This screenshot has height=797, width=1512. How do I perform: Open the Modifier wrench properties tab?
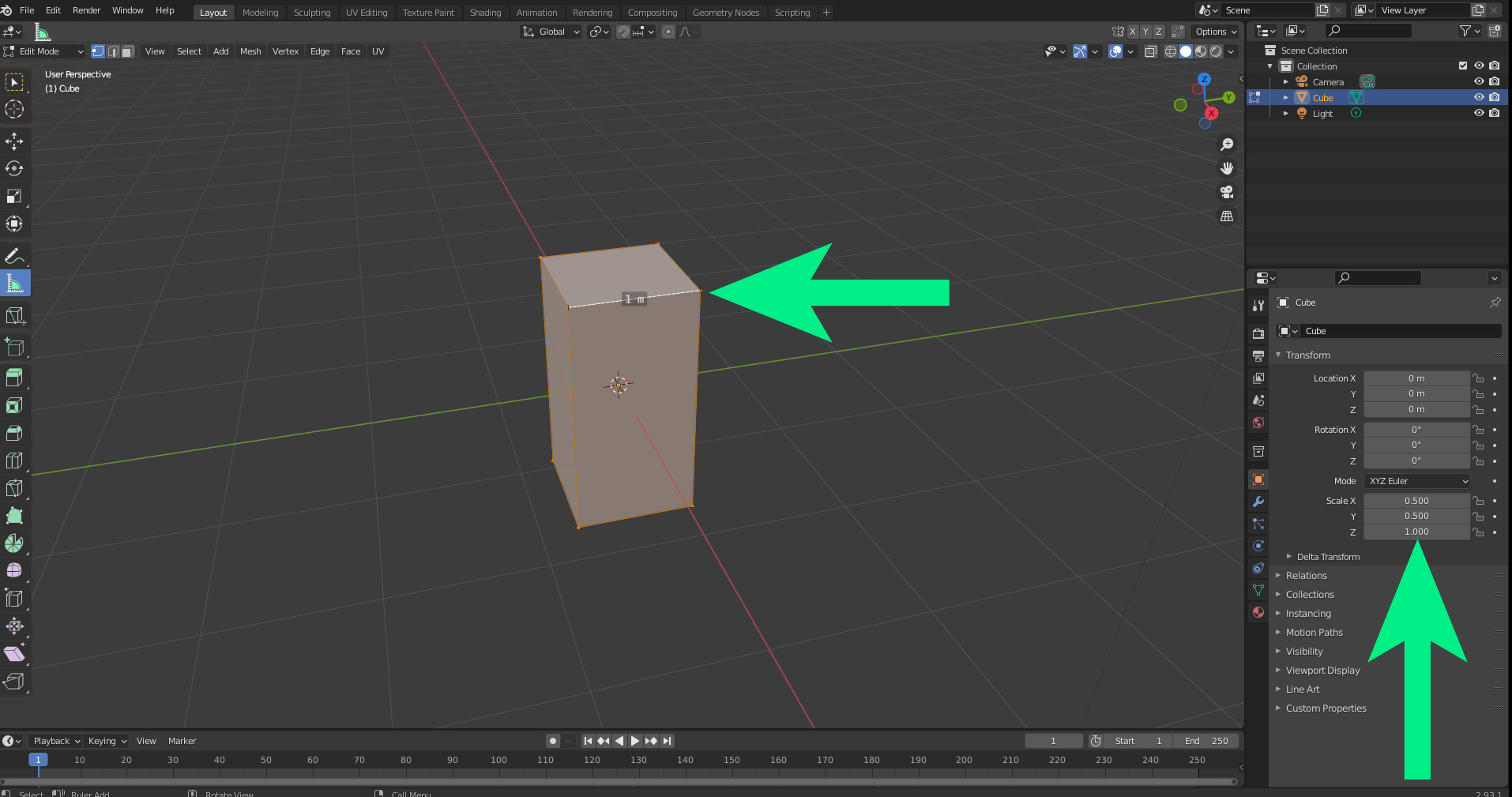click(1258, 502)
